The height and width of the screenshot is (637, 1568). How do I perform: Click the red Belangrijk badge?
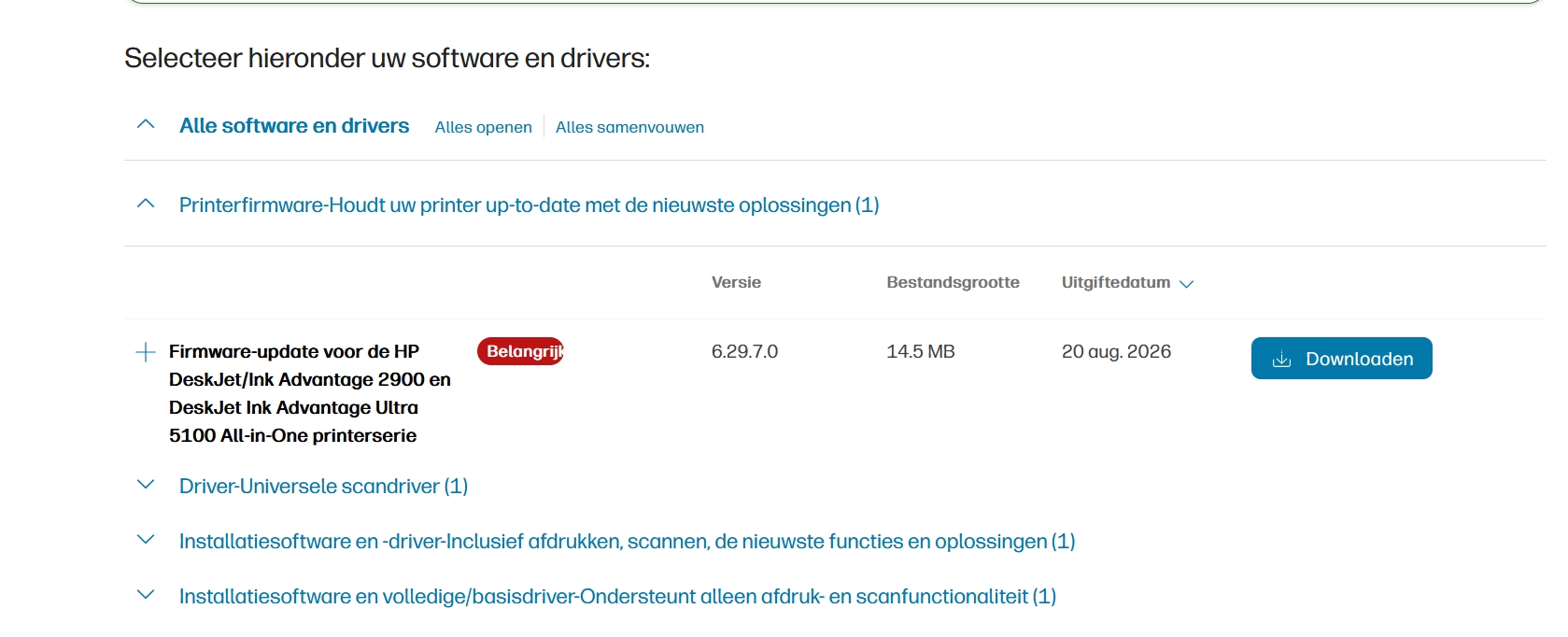[520, 351]
